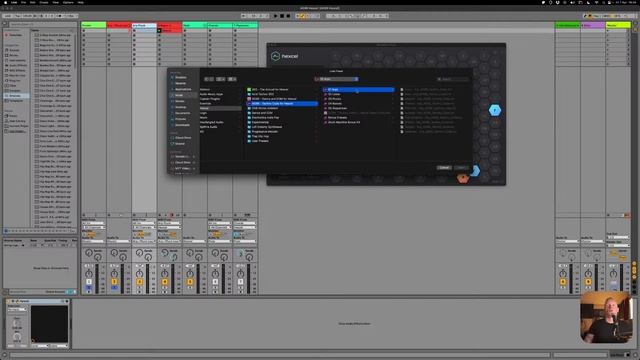Open Audio Effects category in Live browser

tap(17, 65)
